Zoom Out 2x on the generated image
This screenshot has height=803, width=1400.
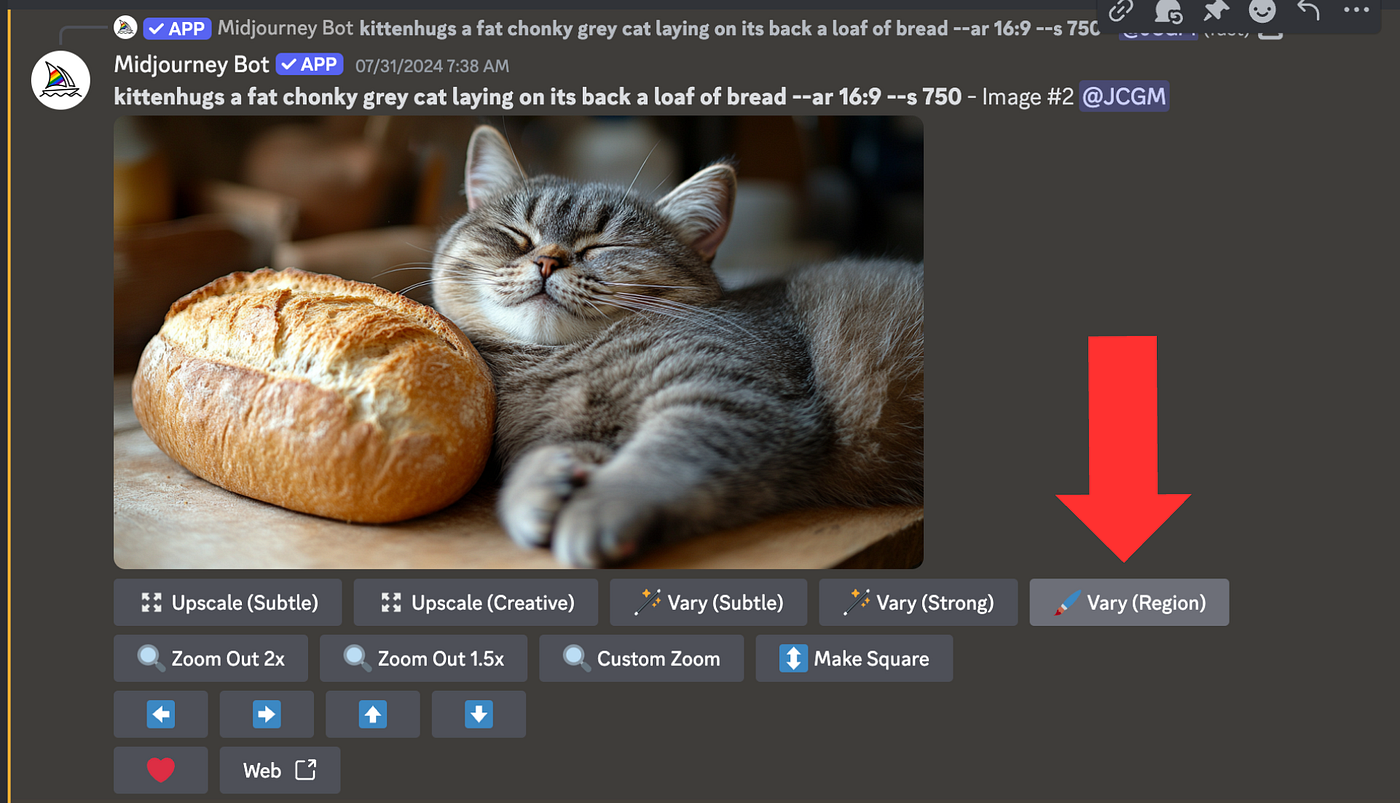click(x=210, y=658)
